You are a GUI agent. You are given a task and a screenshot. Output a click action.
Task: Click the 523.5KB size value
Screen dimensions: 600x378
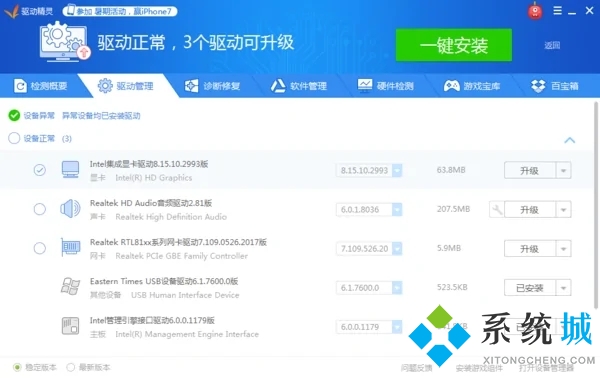[452, 287]
